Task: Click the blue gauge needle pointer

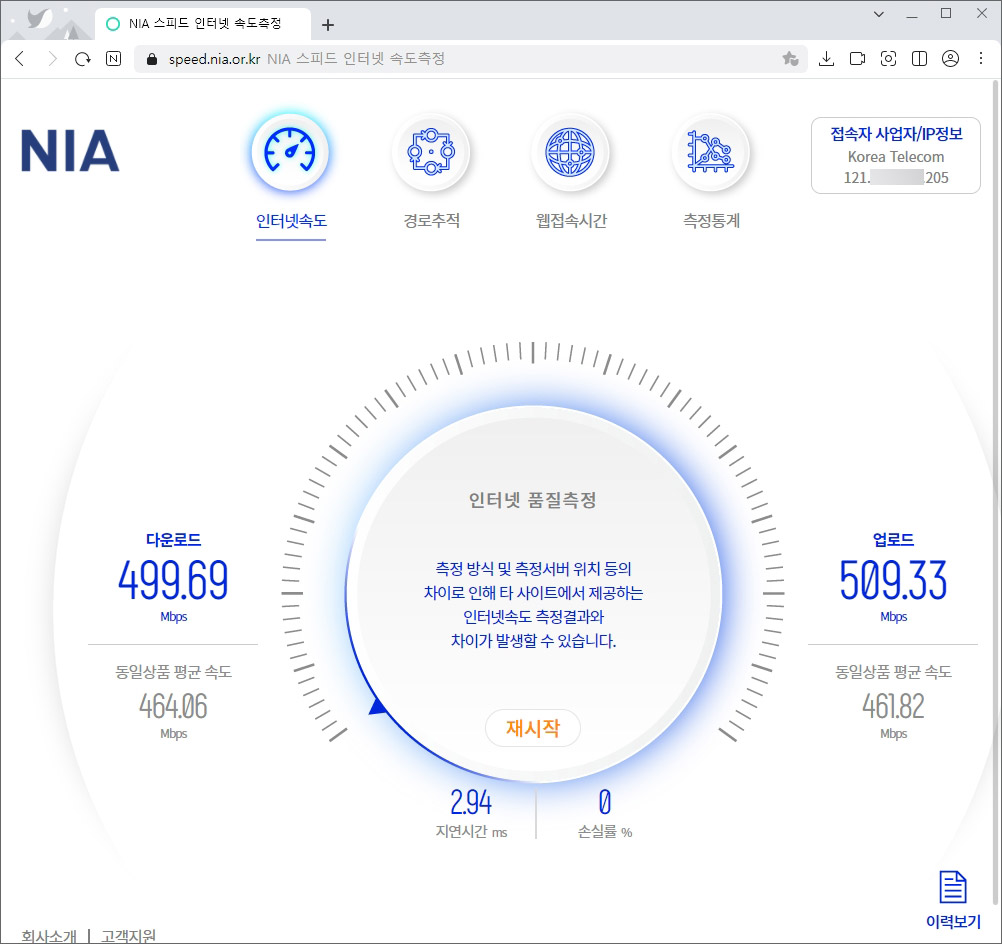Action: [x=378, y=706]
